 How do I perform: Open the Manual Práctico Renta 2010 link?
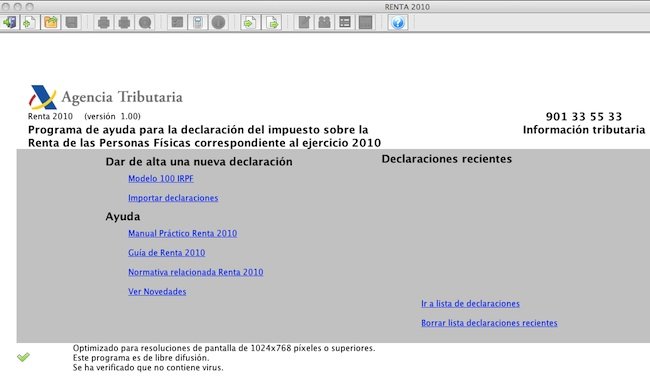pyautogui.click(x=182, y=233)
